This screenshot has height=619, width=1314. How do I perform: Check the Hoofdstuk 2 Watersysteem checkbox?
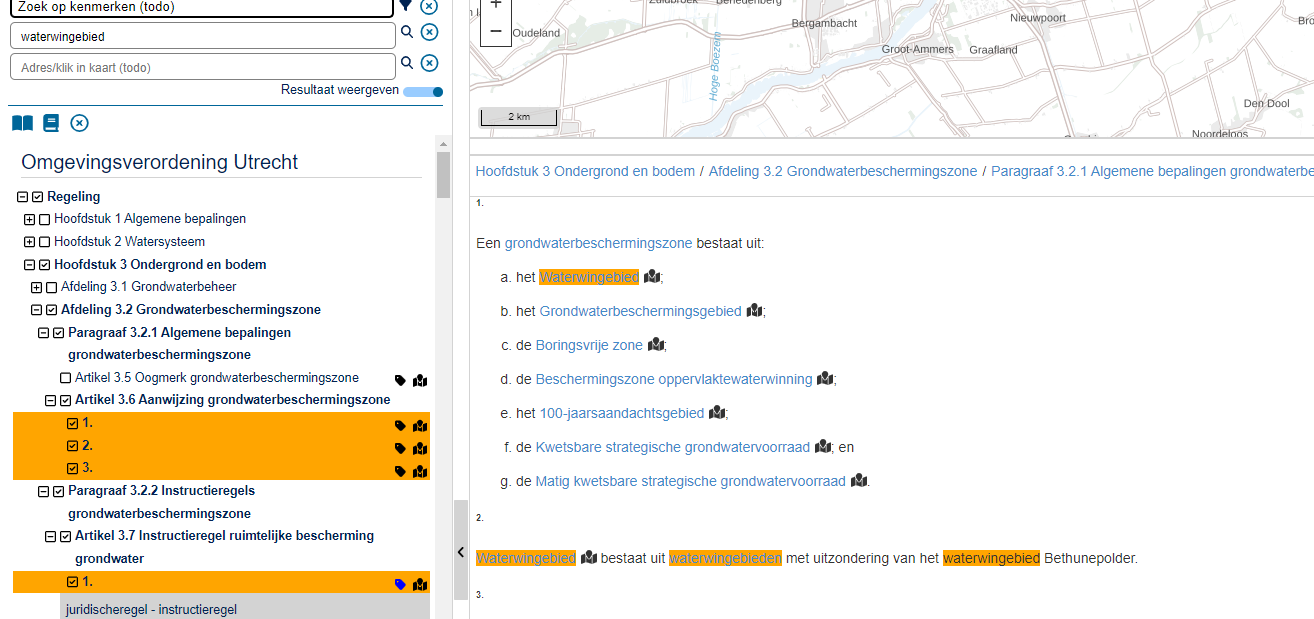click(44, 242)
